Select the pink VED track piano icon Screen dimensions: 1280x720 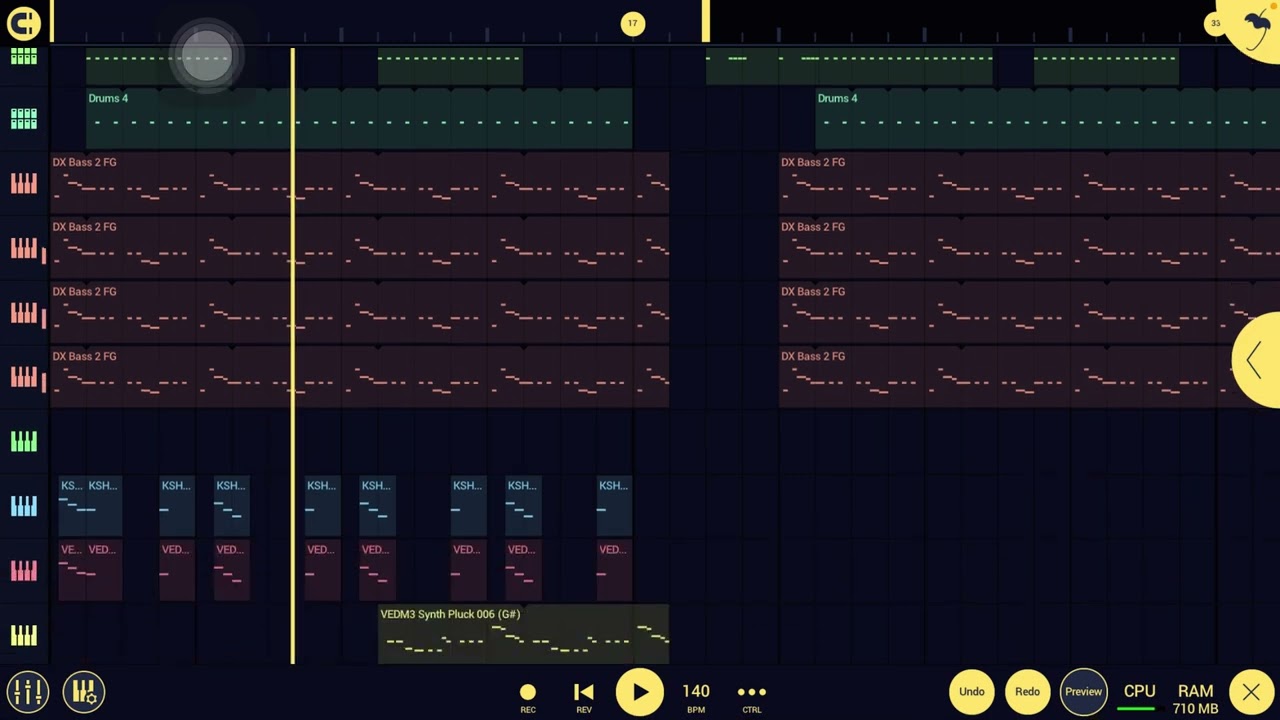tap(24, 570)
